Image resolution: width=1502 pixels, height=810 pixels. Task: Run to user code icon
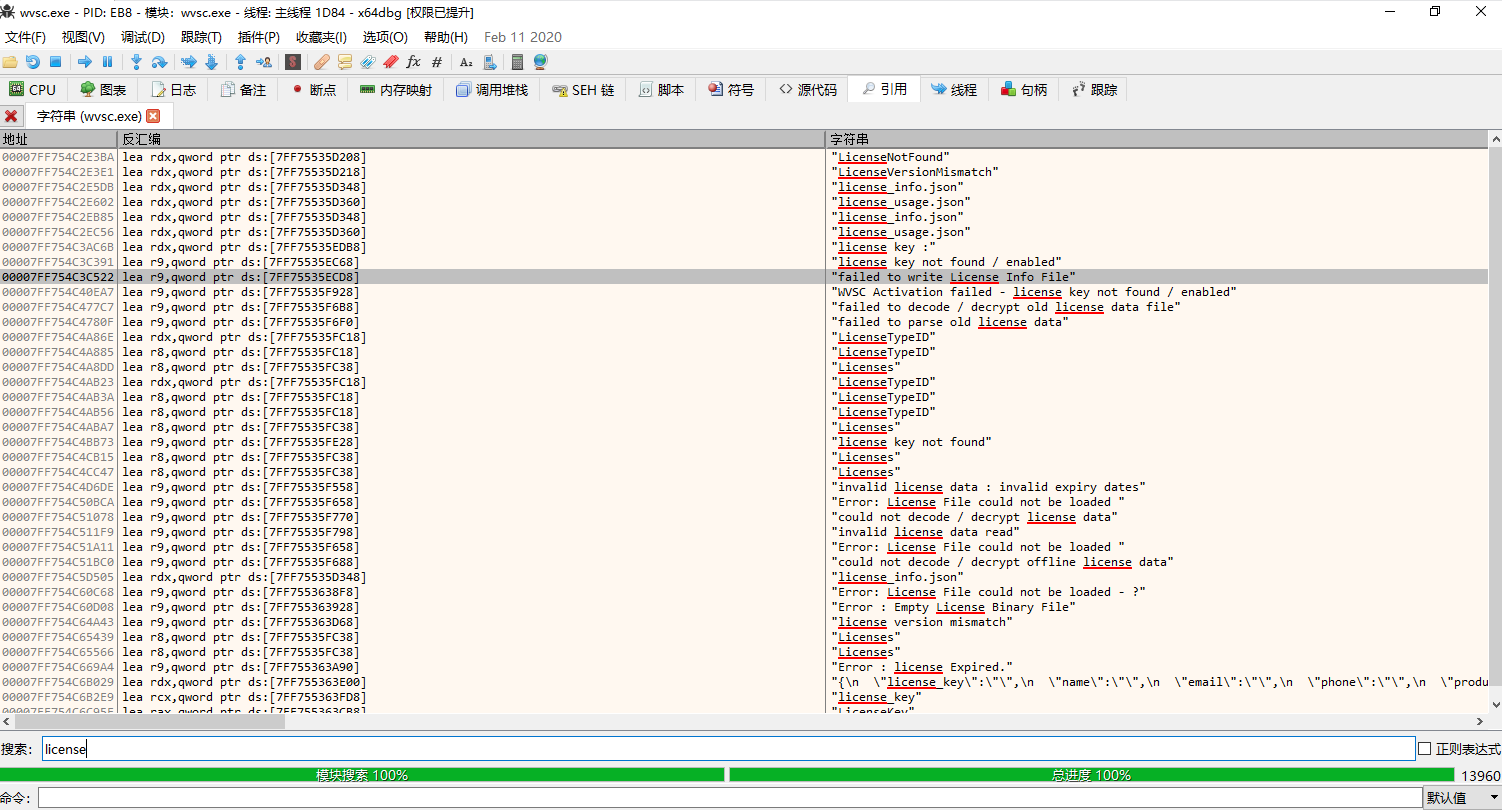[263, 62]
